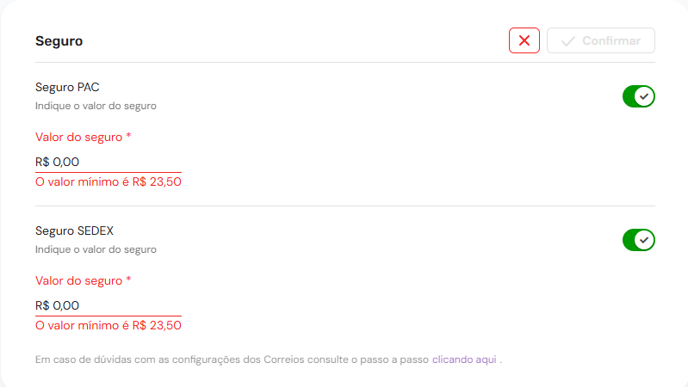688x387 pixels.
Task: Click the required asterisk on PAC's label
Action: [129, 135]
